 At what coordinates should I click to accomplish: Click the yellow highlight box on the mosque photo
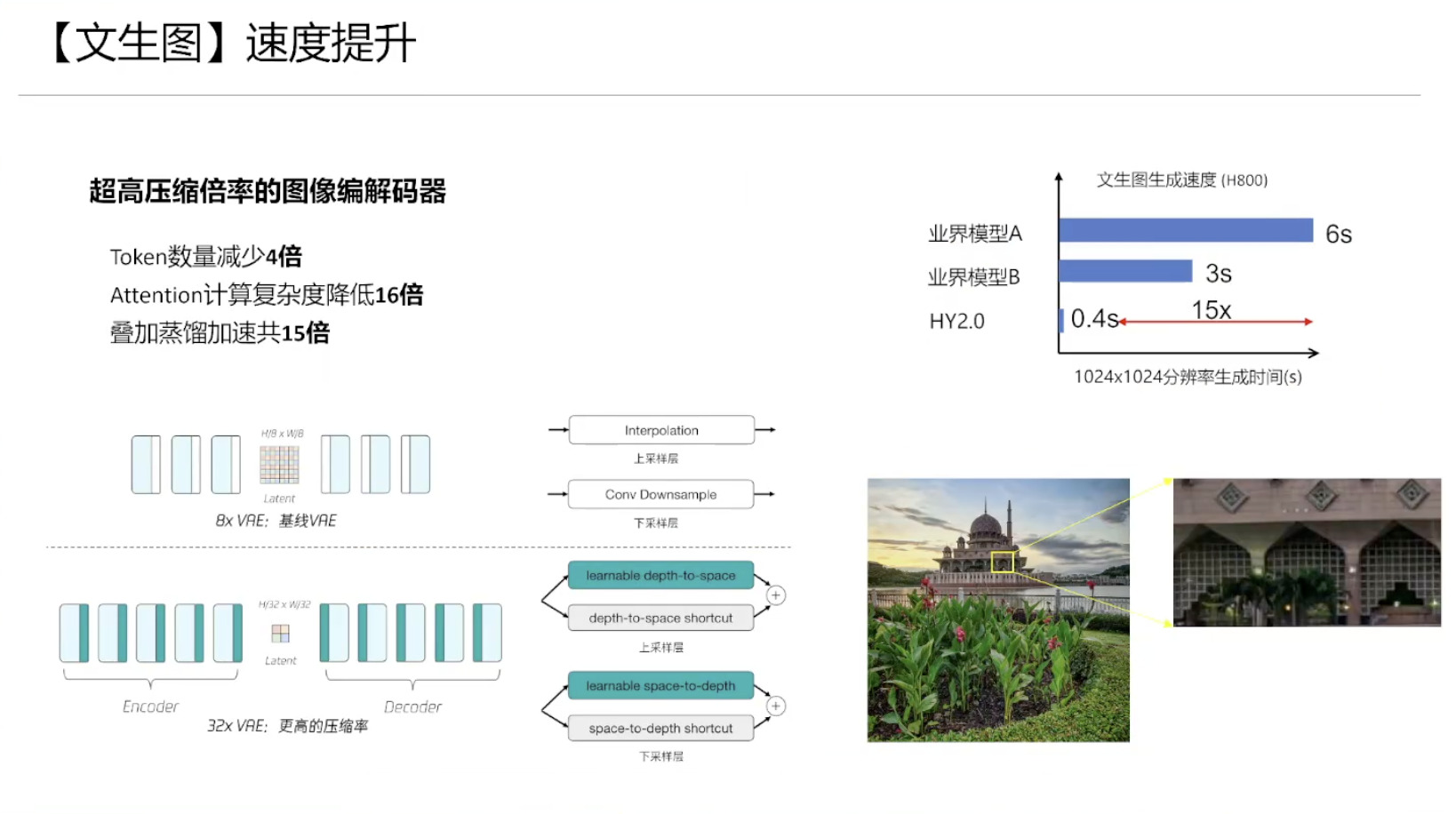(1002, 562)
